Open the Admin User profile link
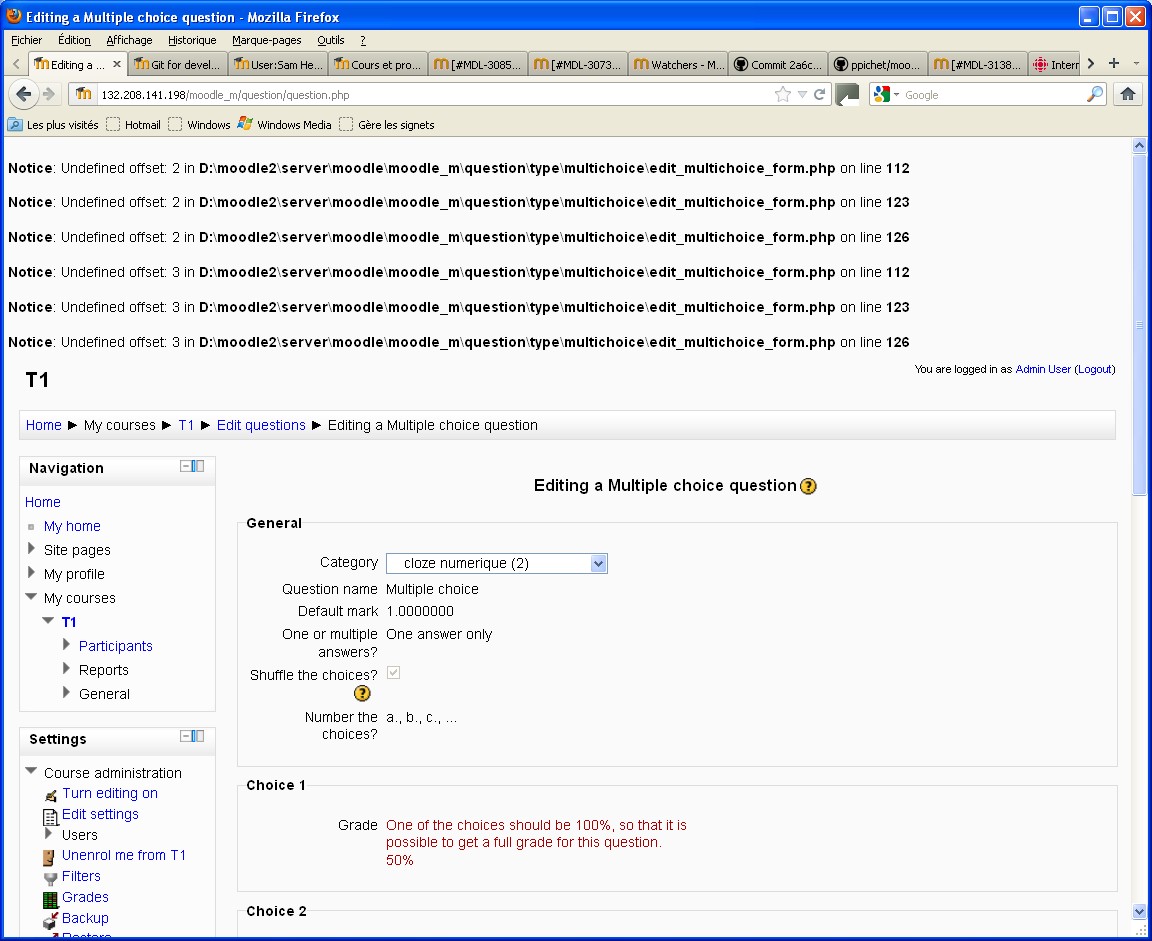The height and width of the screenshot is (941, 1152). [1043, 369]
